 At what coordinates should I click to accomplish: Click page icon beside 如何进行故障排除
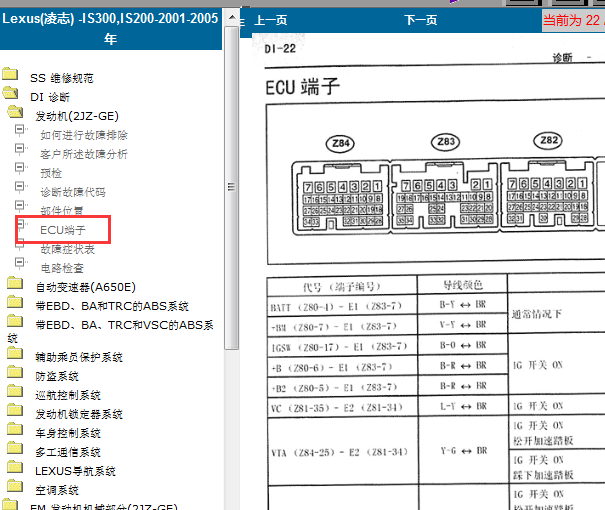pyautogui.click(x=20, y=130)
